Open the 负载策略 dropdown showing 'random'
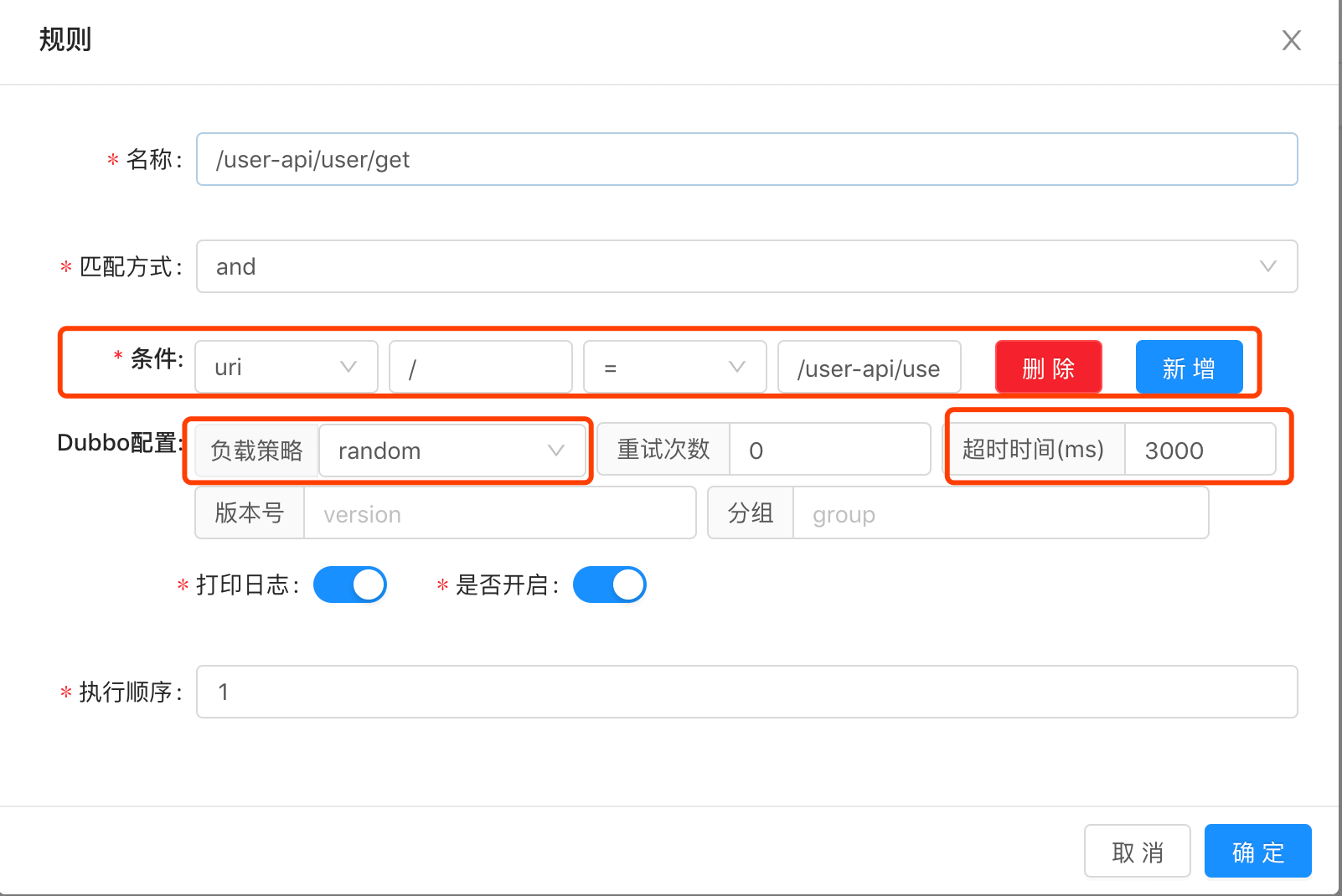This screenshot has height=896, width=1342. pos(452,451)
